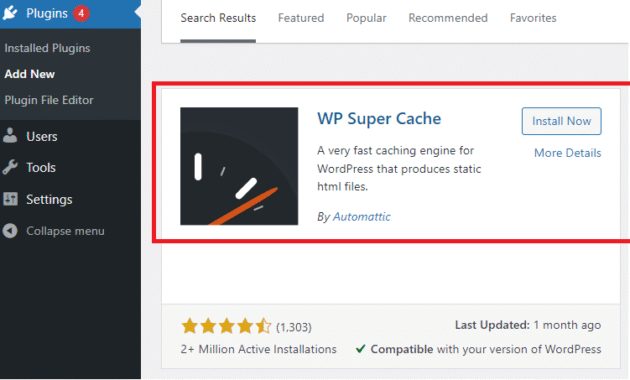Switch to the Favorites tab
The image size is (630, 380).
pos(533,18)
